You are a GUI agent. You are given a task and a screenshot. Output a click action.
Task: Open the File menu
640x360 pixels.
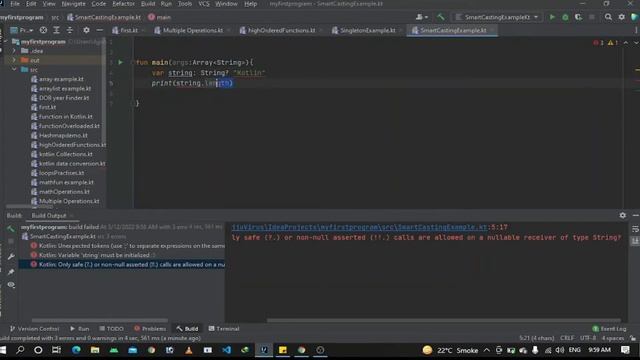[15, 4]
